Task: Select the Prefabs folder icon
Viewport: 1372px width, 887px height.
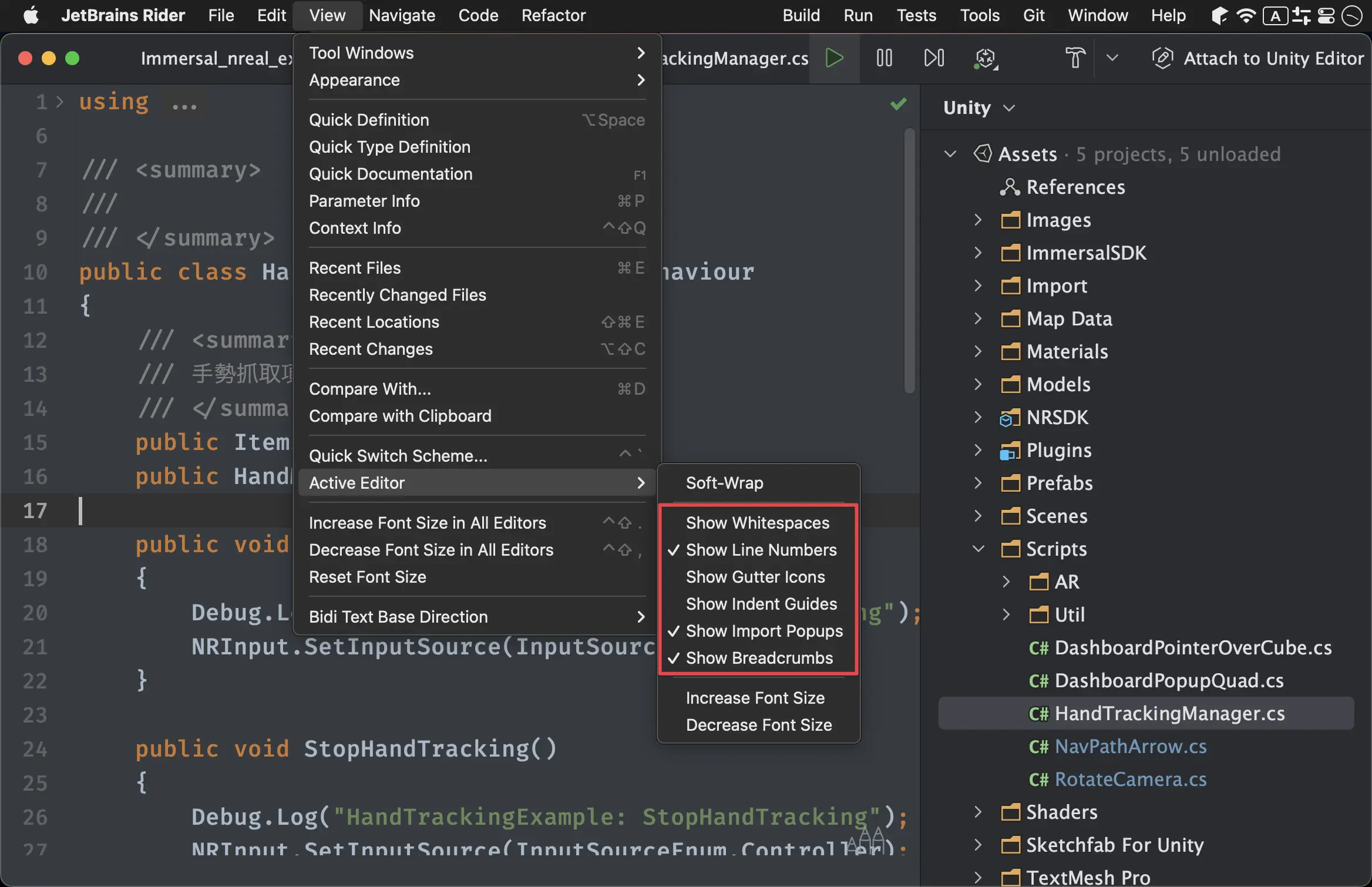Action: [x=1011, y=483]
